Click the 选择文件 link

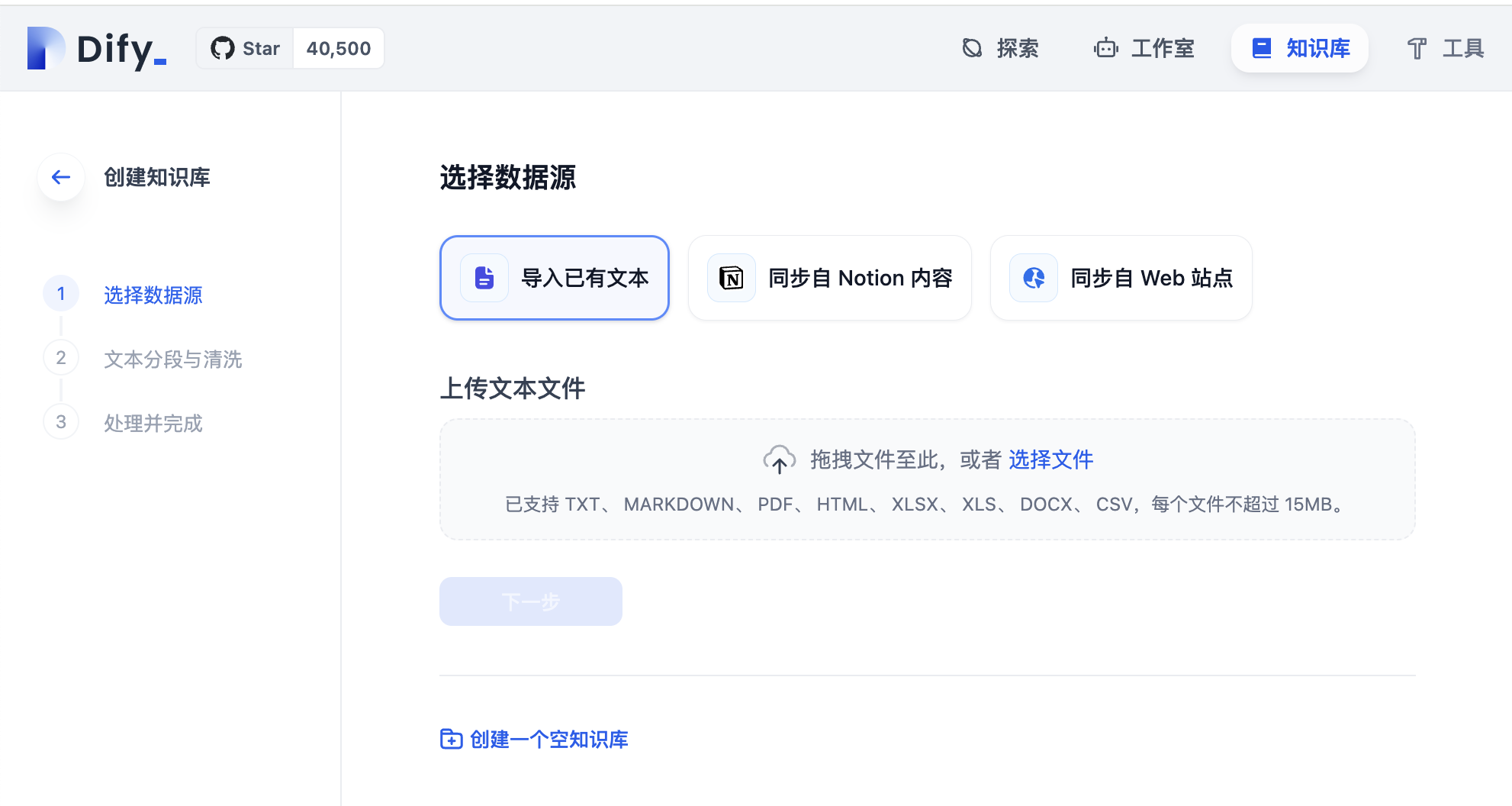point(1050,459)
